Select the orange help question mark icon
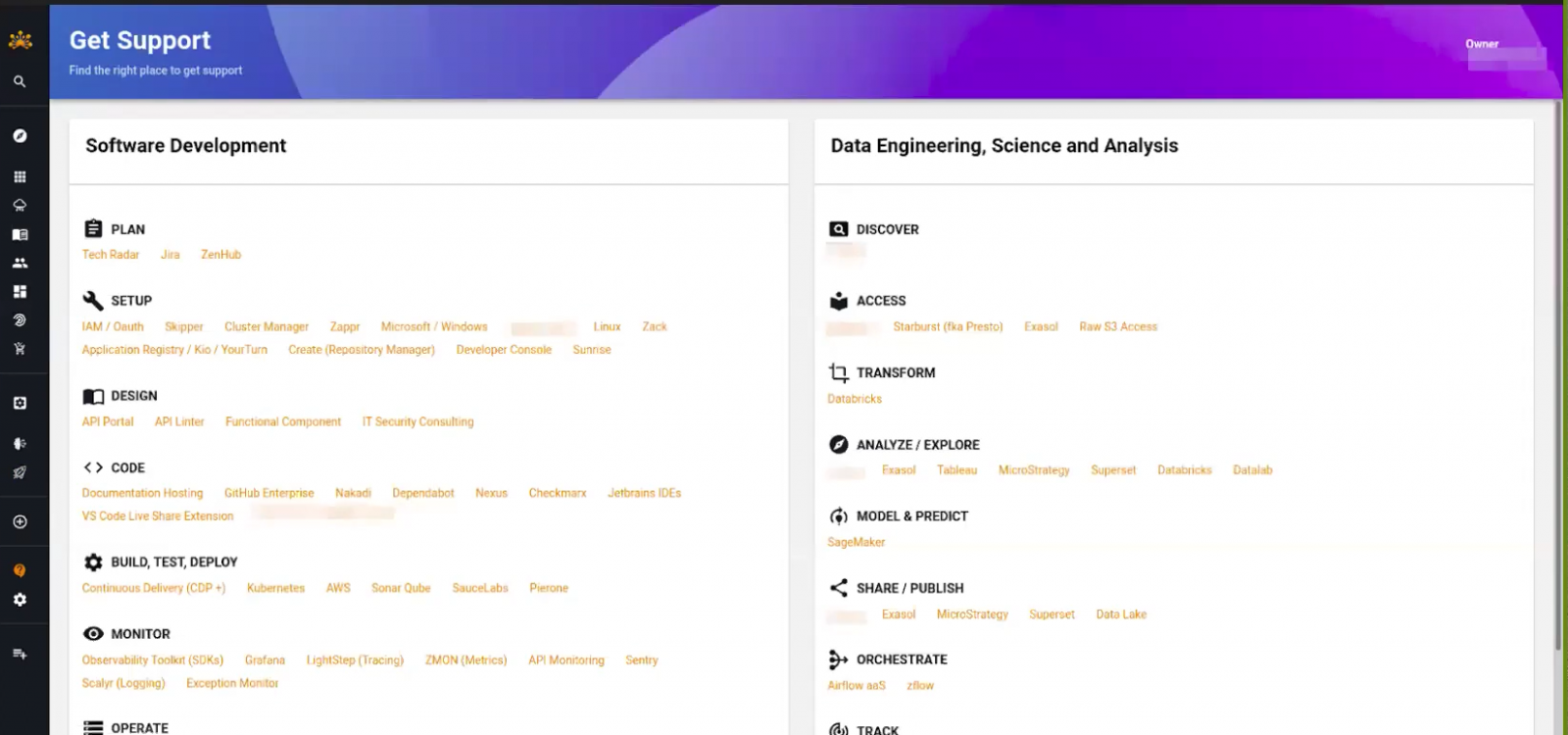 (x=20, y=571)
